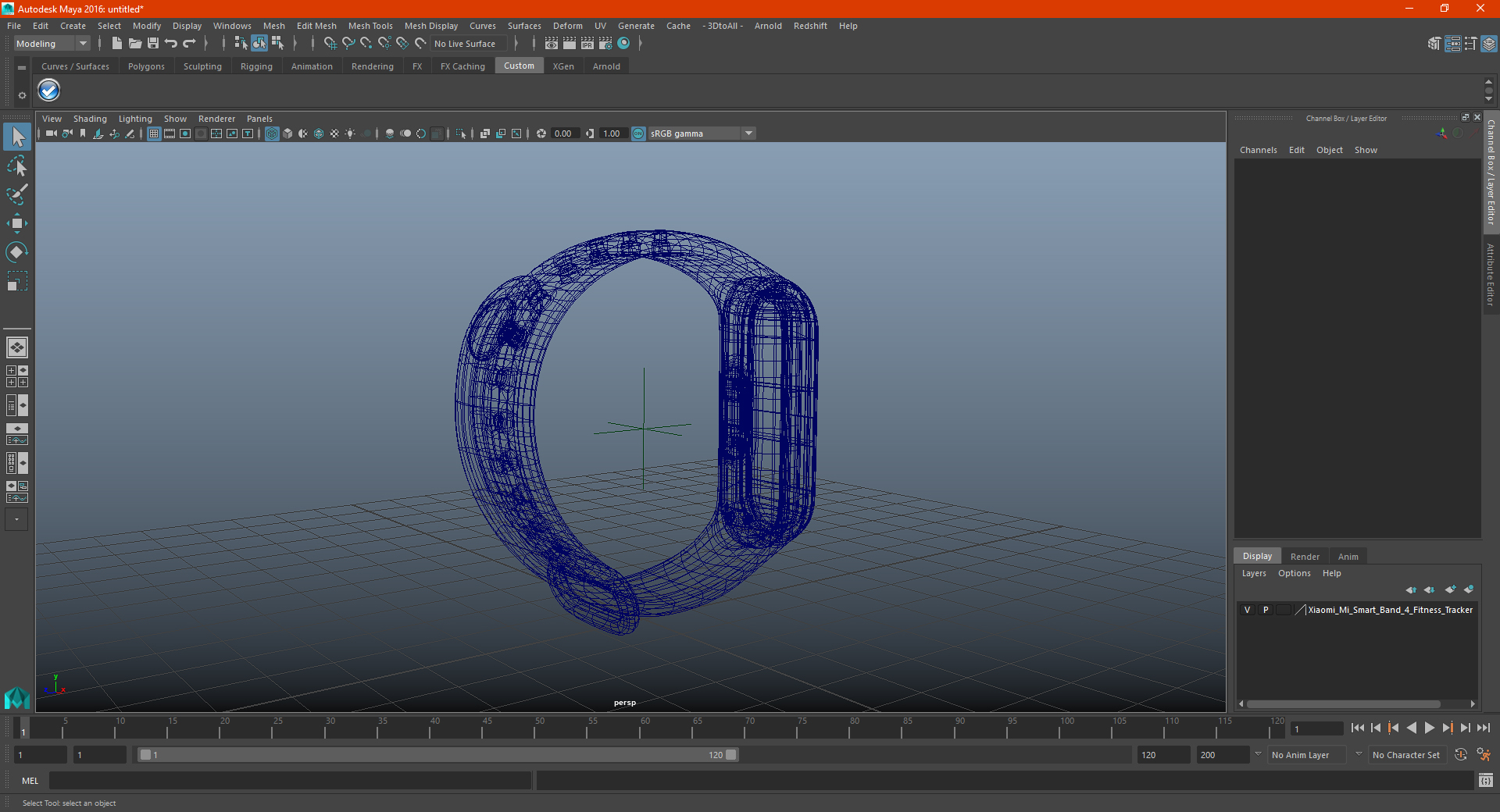Create a new empty display layer
This screenshot has height=812, width=1500.
pyautogui.click(x=1451, y=589)
